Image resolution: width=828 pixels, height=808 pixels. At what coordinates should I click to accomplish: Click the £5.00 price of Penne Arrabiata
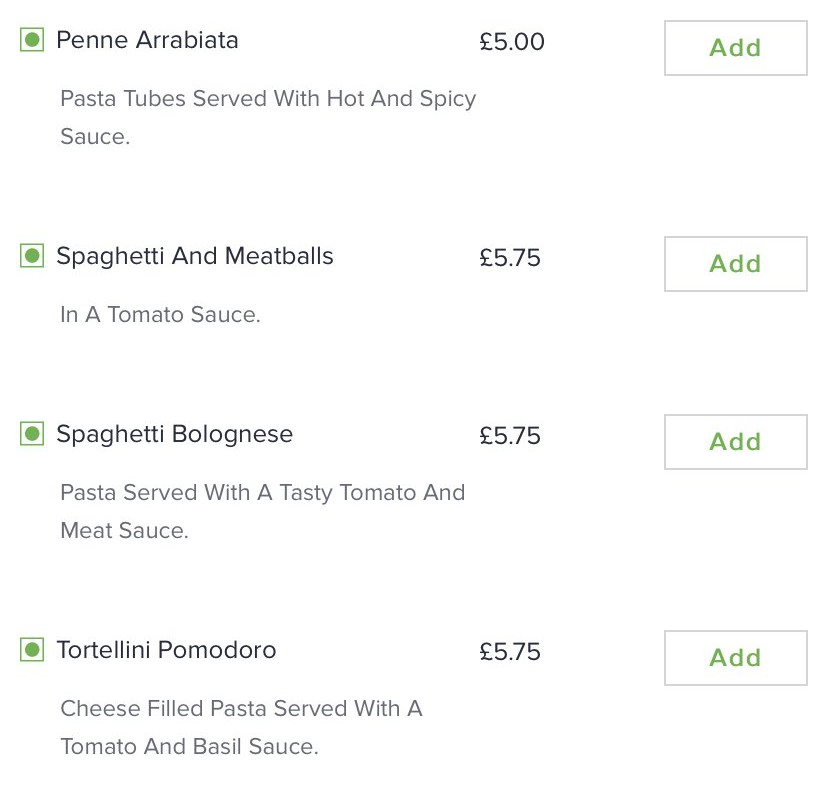[512, 42]
